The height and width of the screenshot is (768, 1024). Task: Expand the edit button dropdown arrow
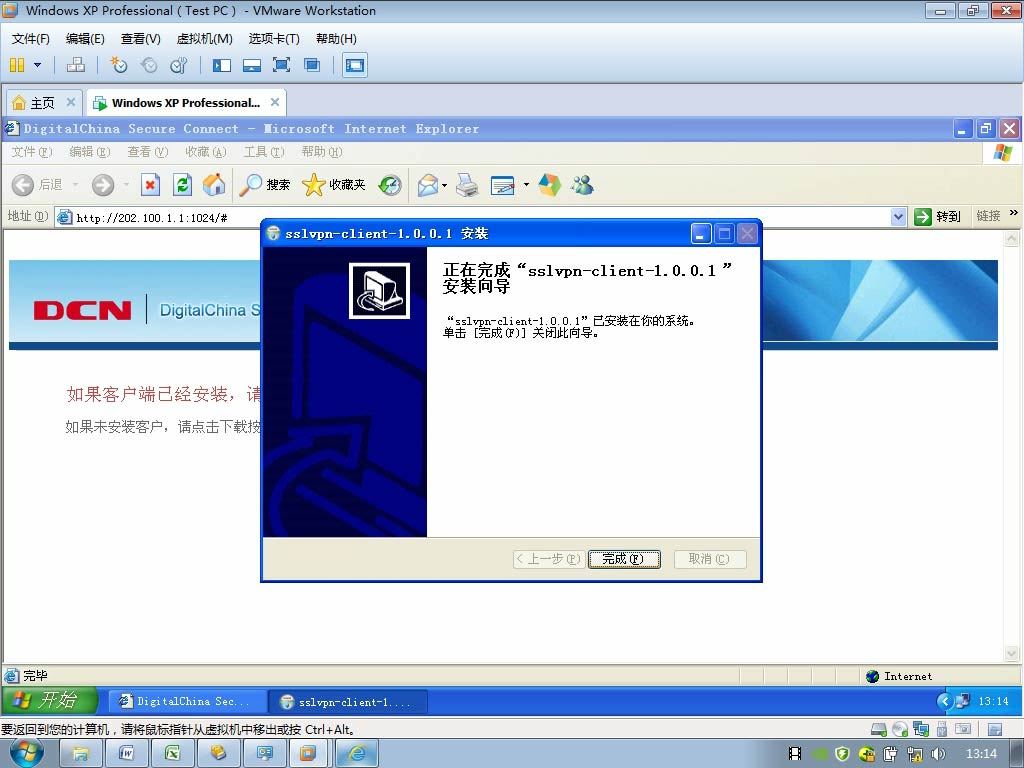coord(526,185)
